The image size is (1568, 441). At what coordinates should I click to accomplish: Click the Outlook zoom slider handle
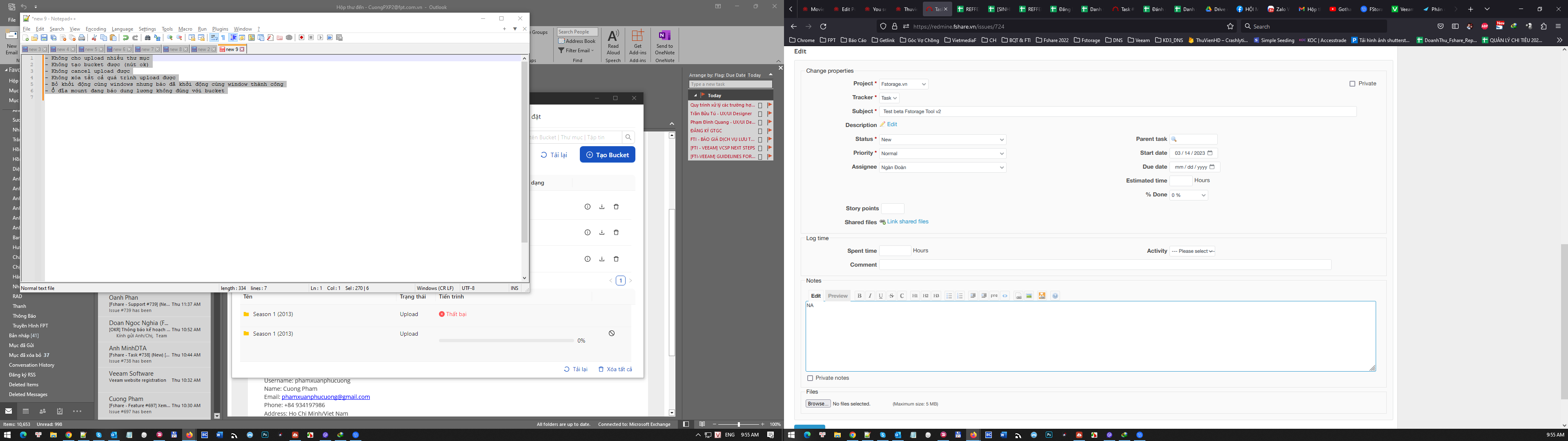739,424
